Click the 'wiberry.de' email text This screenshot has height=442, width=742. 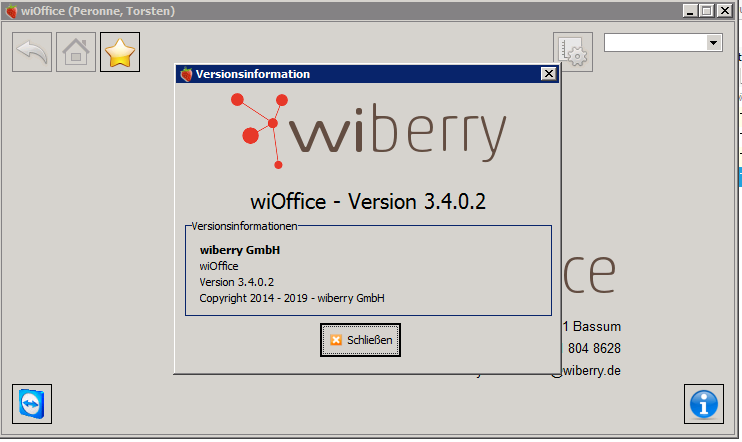(592, 371)
